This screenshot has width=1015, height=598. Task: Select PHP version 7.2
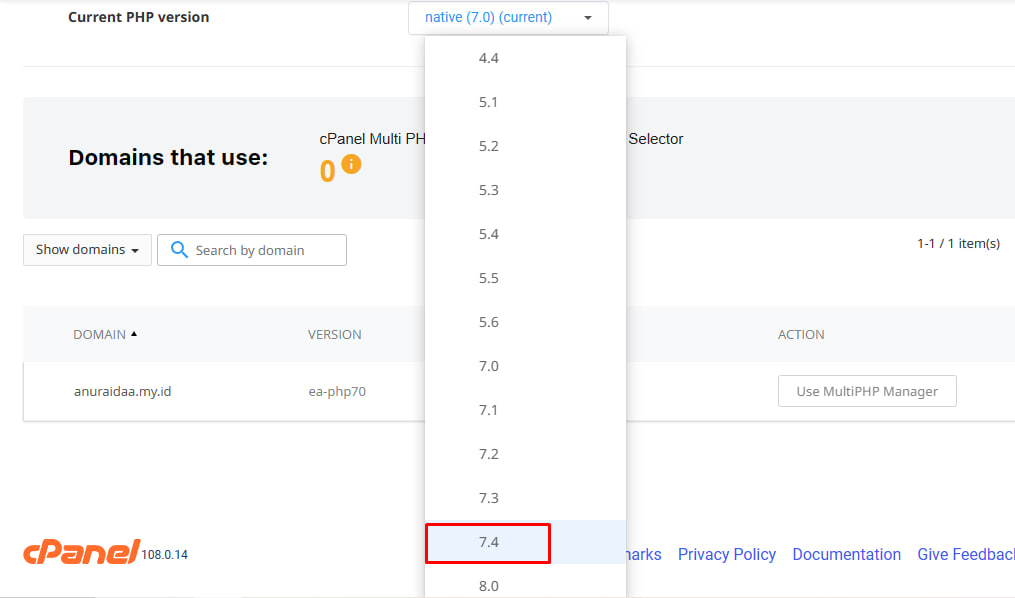[525, 454]
